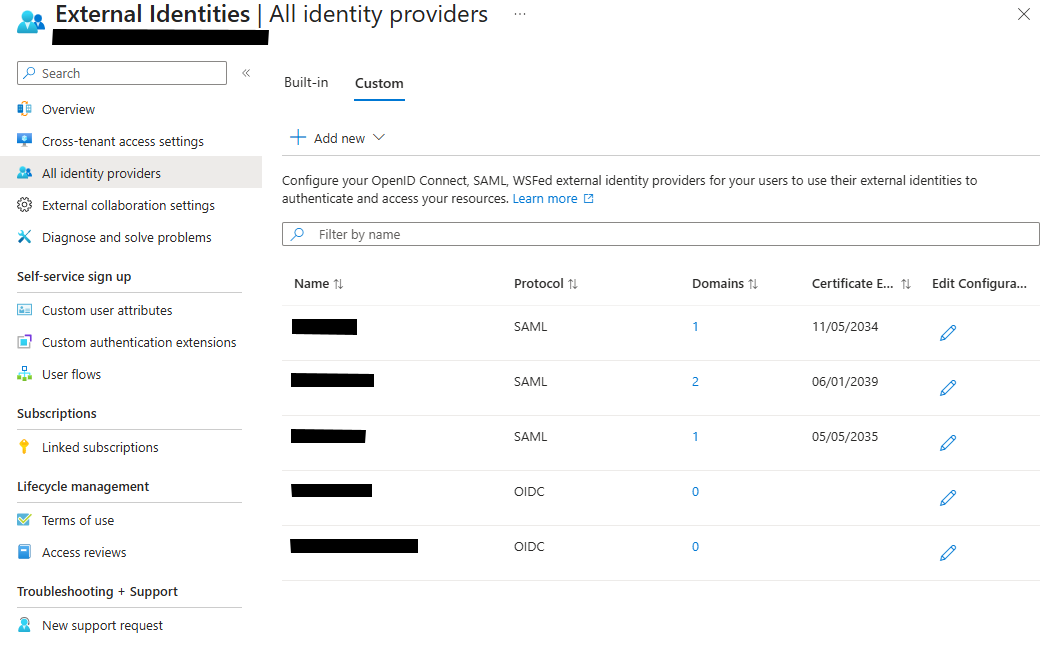Switch to the Built-in tab
1045x646 pixels.
pyautogui.click(x=306, y=82)
